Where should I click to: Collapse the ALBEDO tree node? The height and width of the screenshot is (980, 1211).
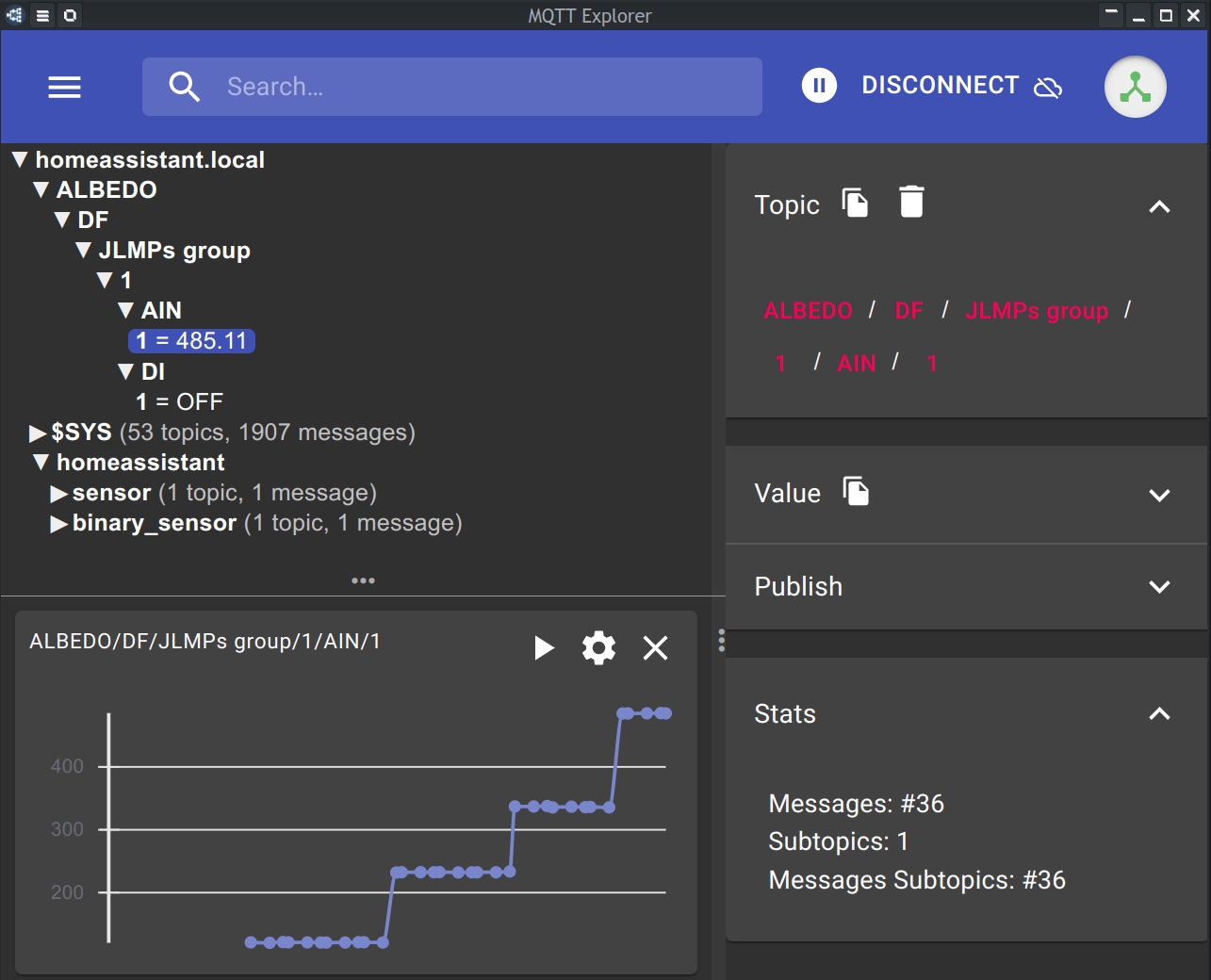point(41,189)
